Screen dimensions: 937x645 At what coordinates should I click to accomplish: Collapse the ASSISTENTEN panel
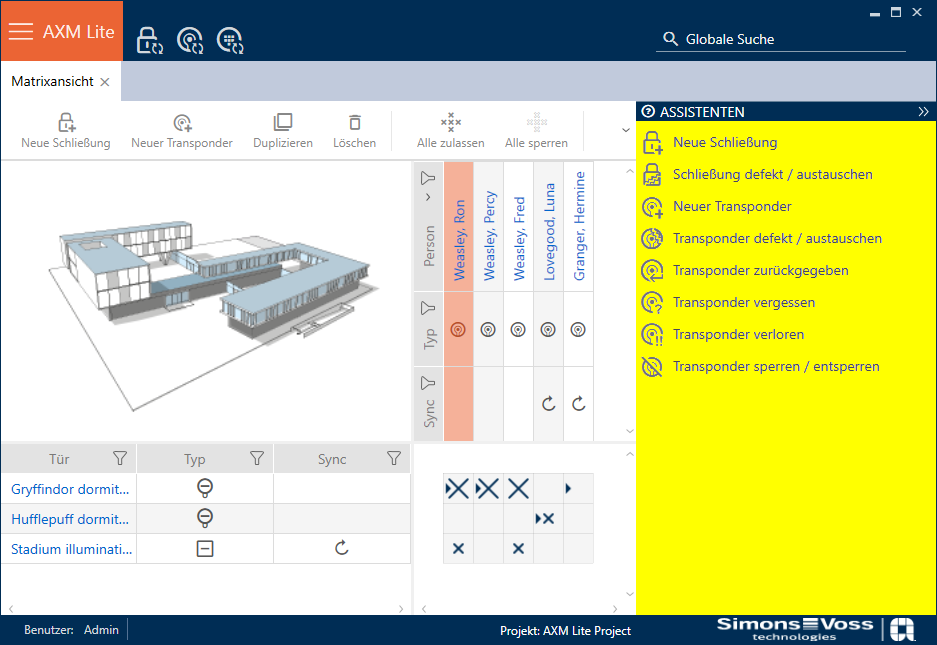tap(923, 112)
